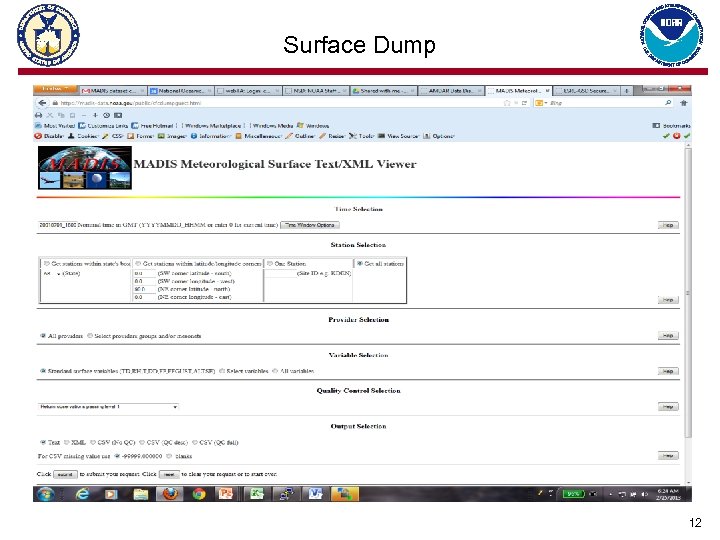Click the Reset button to clear request
The image size is (720, 540).
[169, 474]
